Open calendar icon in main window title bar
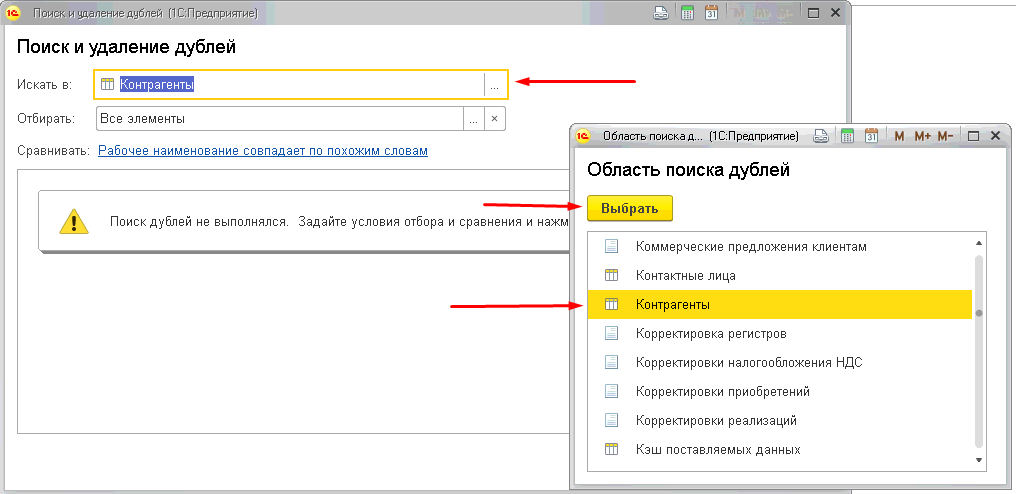The image size is (1016, 494). (711, 12)
